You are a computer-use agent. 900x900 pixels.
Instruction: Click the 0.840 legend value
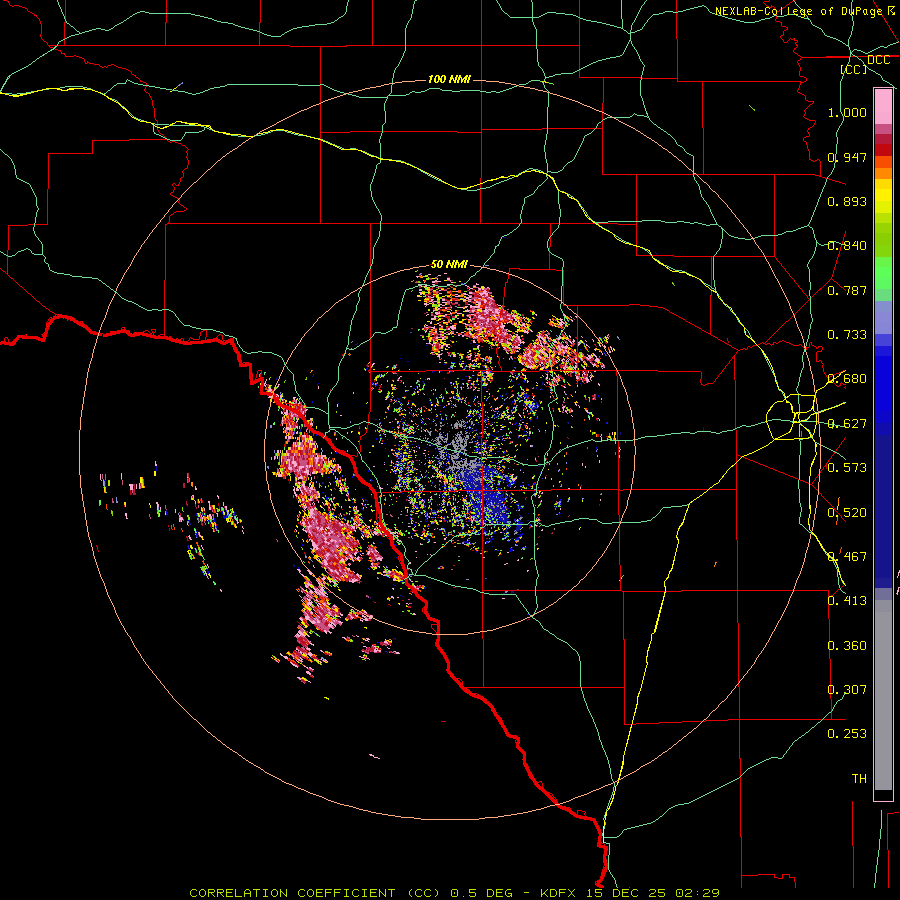(847, 246)
